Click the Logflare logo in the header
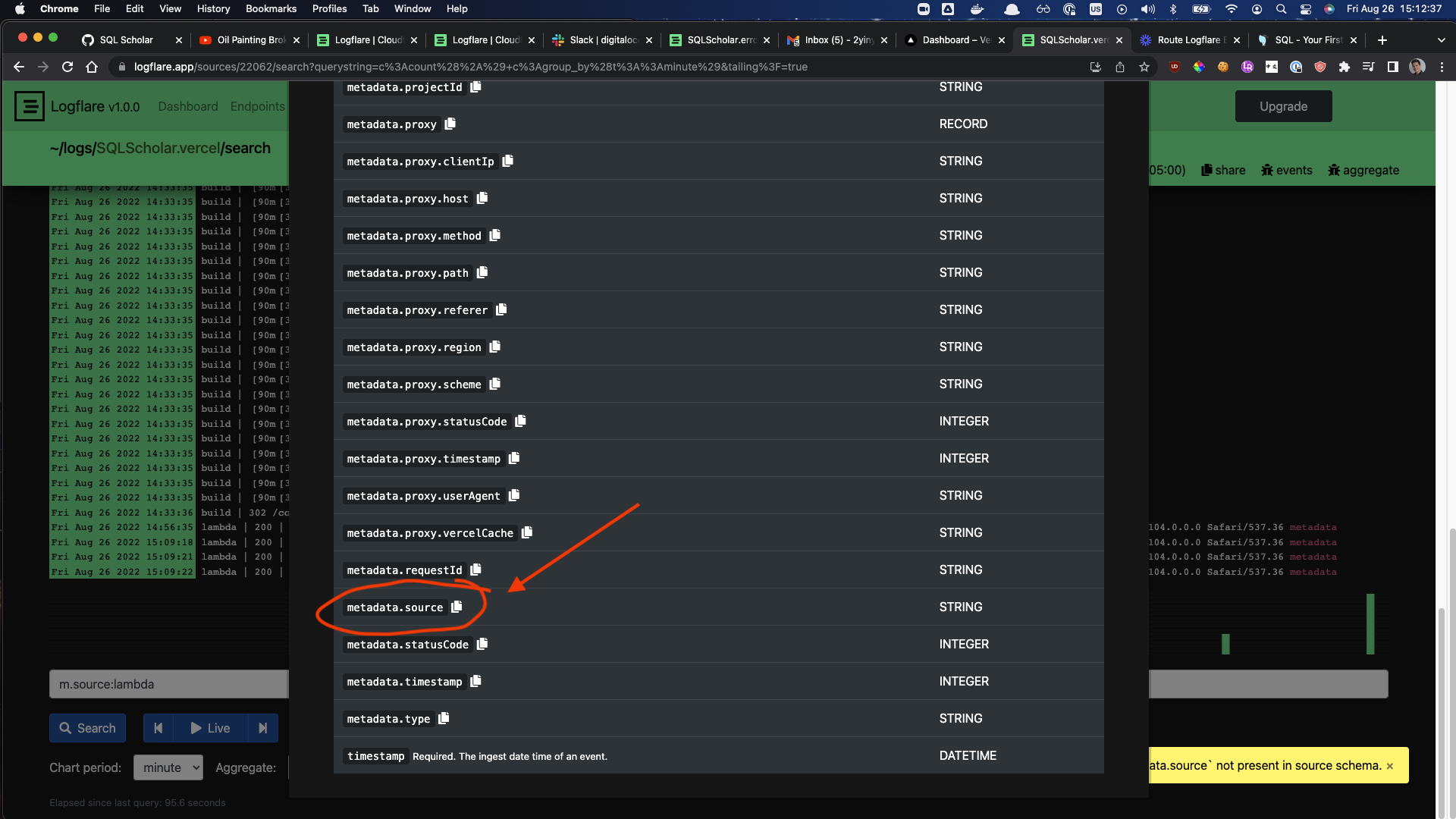The width and height of the screenshot is (1456, 819). [x=30, y=106]
